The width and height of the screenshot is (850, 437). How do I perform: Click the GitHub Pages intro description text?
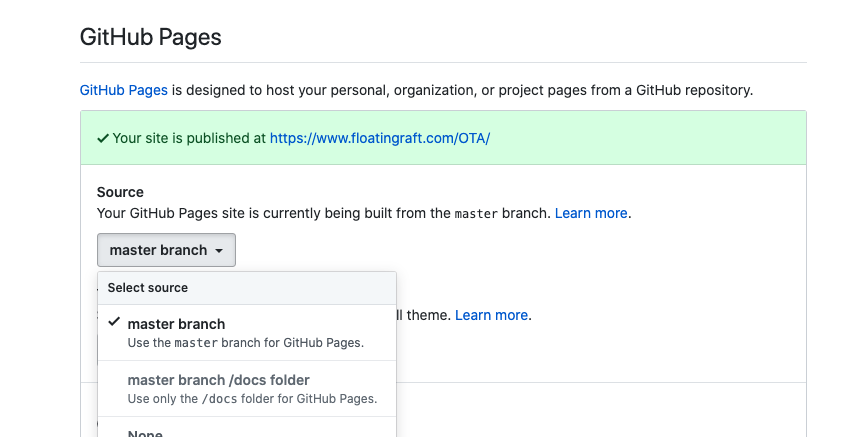click(x=460, y=90)
